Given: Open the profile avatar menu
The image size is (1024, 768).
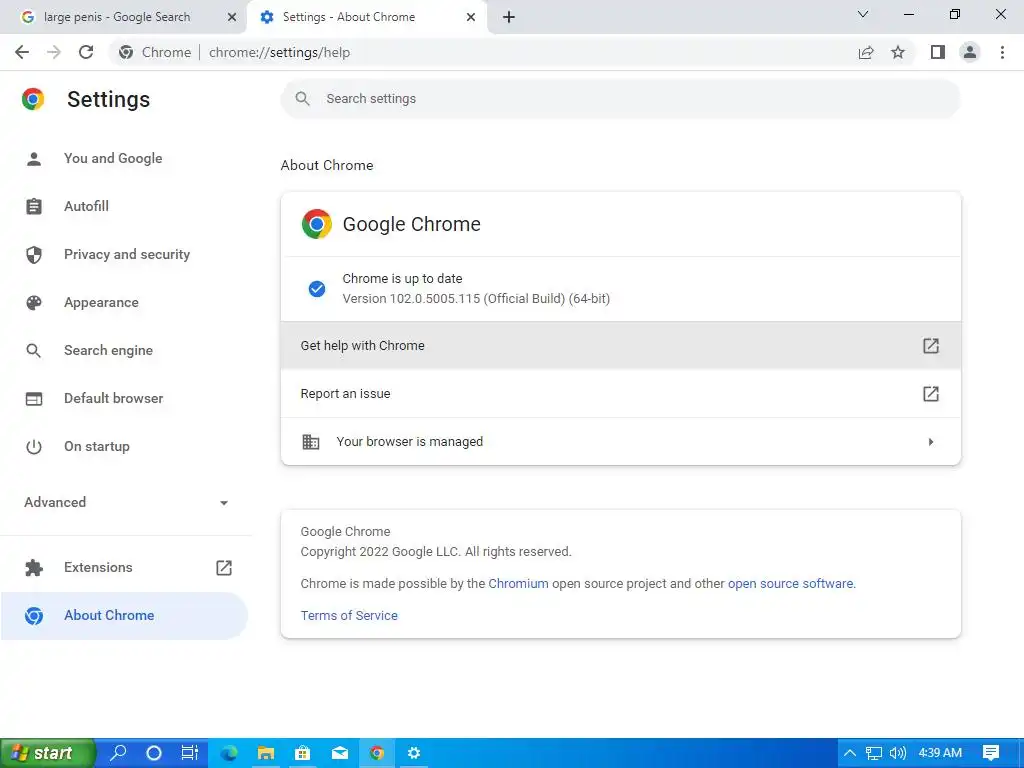Looking at the screenshot, I should pos(970,52).
